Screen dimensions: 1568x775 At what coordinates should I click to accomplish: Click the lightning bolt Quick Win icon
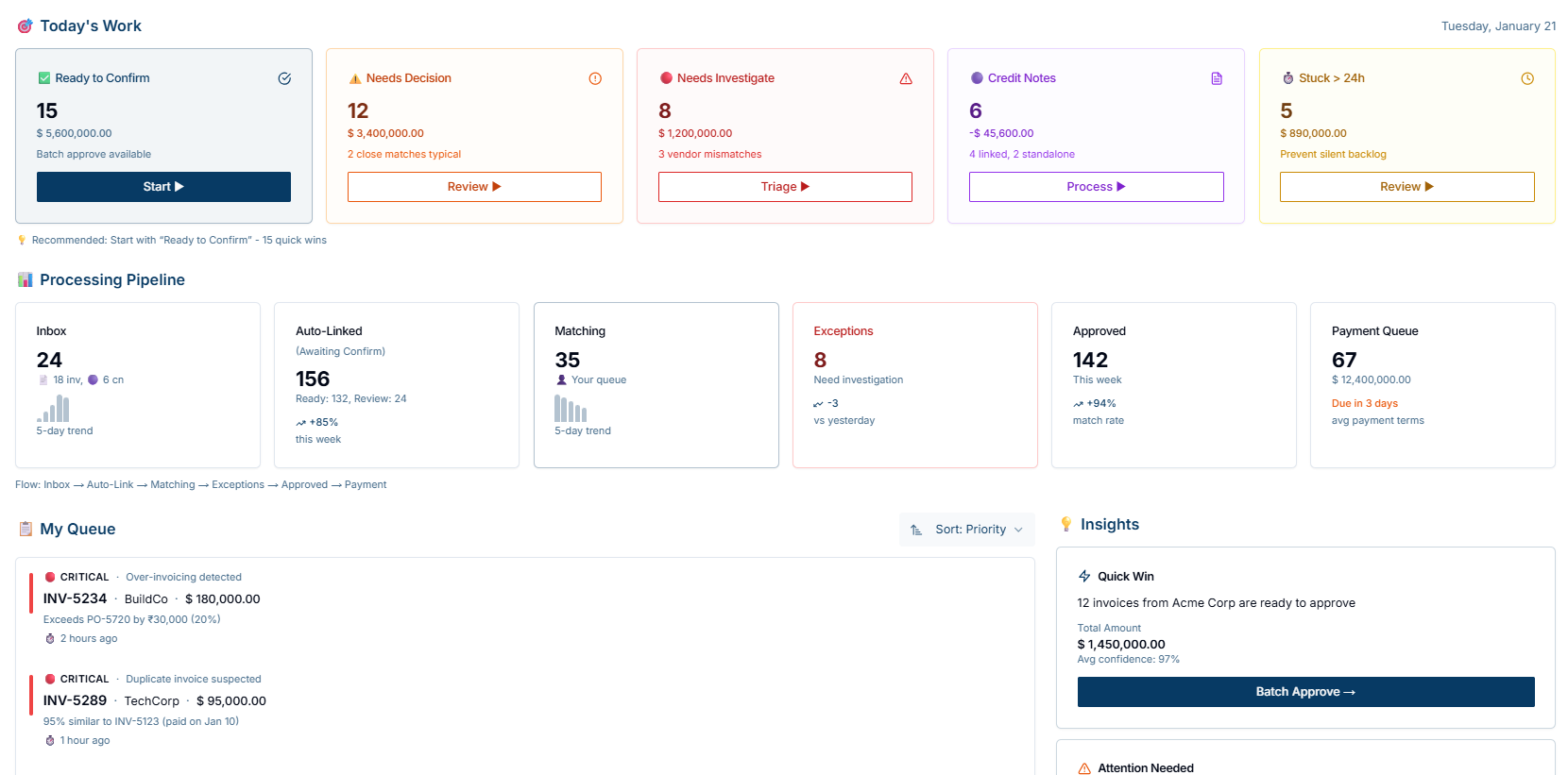(1084, 576)
